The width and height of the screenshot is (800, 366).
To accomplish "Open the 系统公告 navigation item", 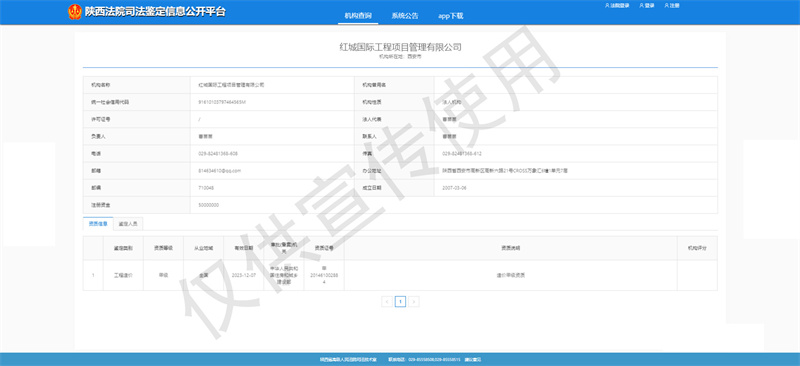I will point(405,16).
